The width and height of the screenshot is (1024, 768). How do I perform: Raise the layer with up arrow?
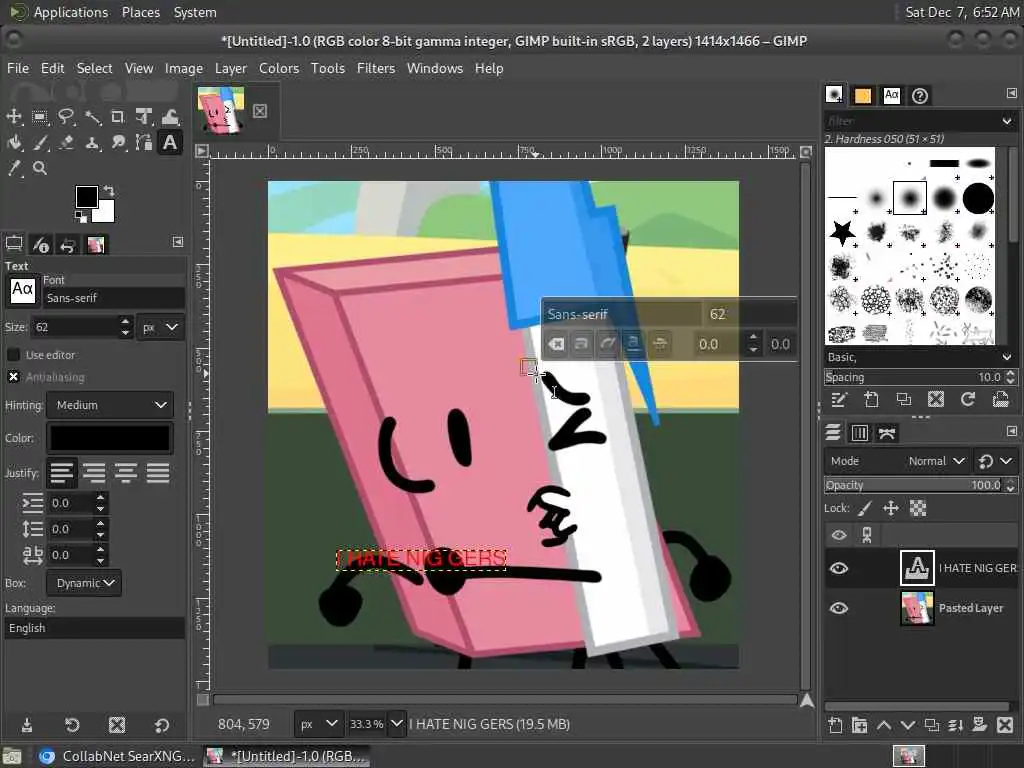click(x=884, y=725)
